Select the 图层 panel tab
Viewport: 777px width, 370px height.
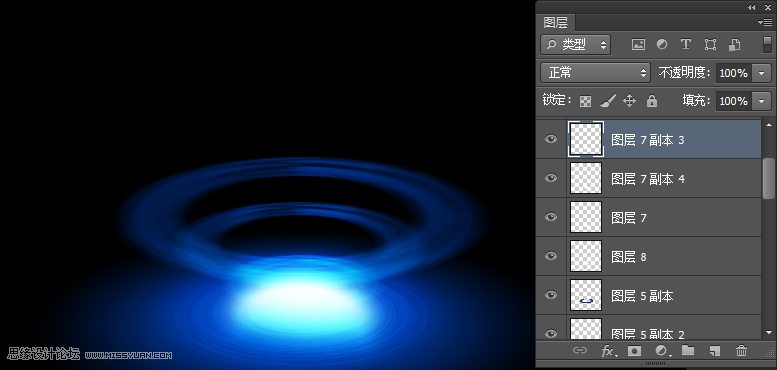click(x=555, y=22)
